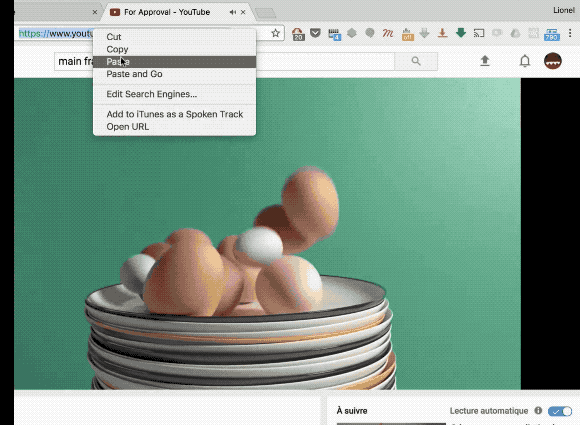Click the YouTube upload arrow icon

[485, 61]
